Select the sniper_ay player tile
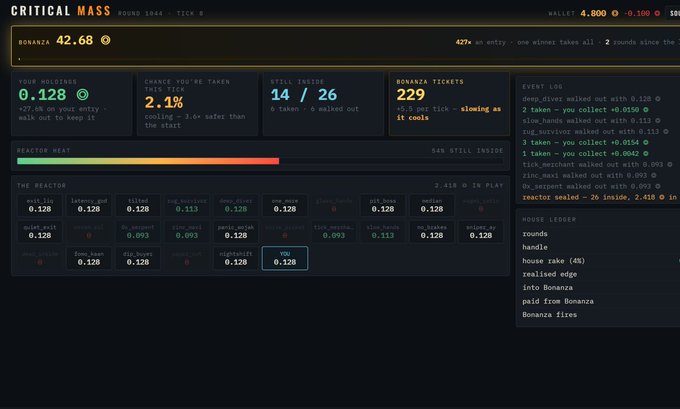This screenshot has width=680, height=409. pos(481,232)
